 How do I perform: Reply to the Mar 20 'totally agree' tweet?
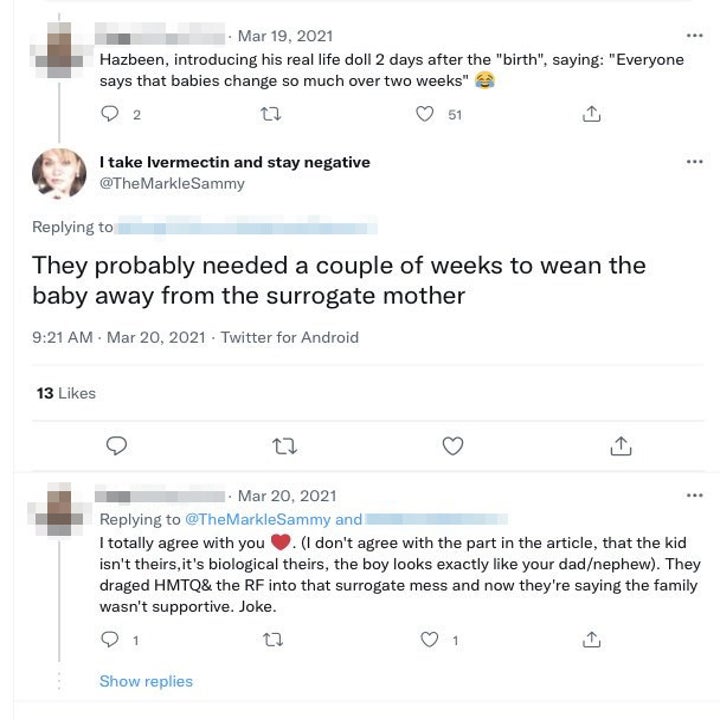pyautogui.click(x=110, y=639)
